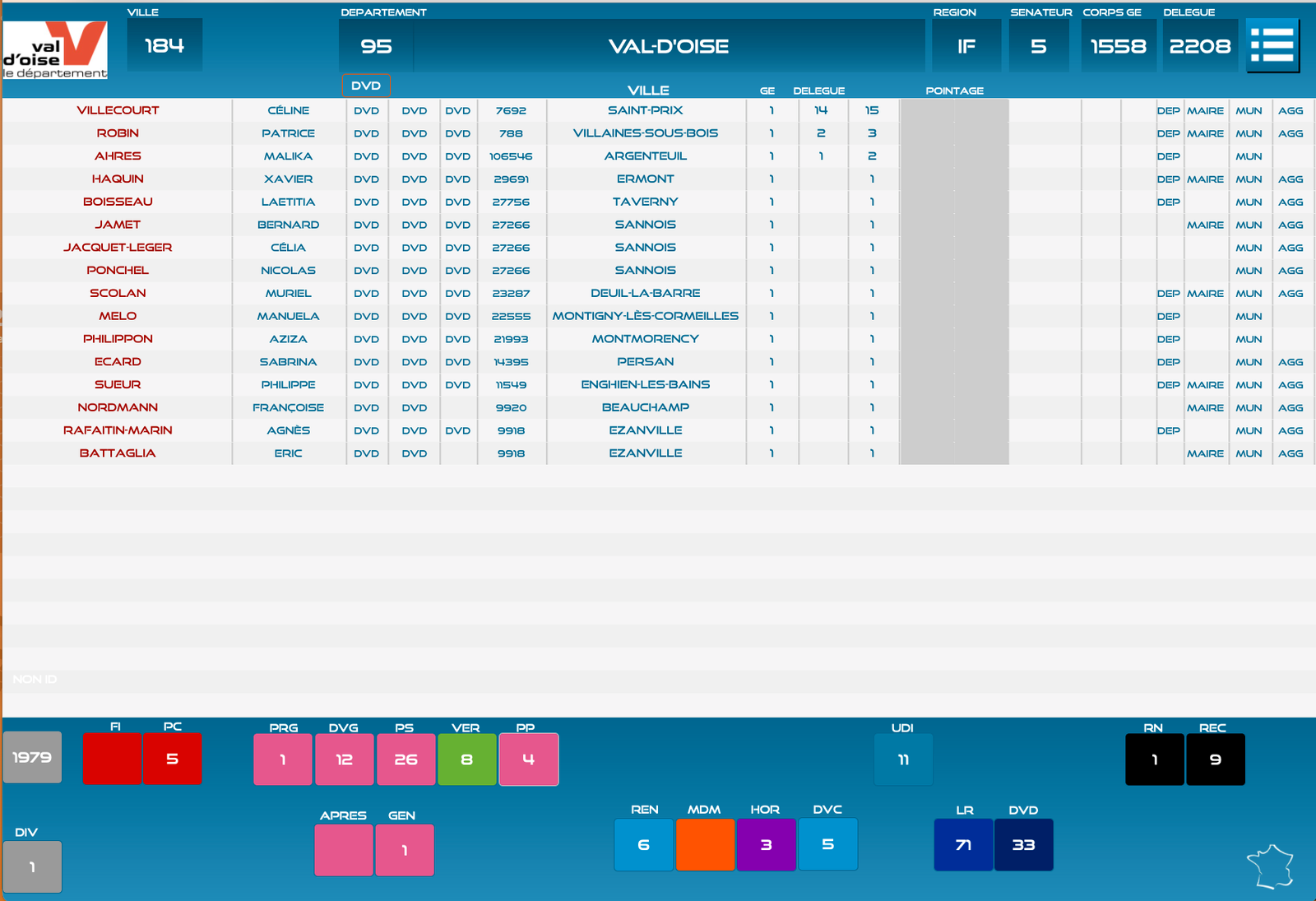Select the green VER party tile

point(466,759)
